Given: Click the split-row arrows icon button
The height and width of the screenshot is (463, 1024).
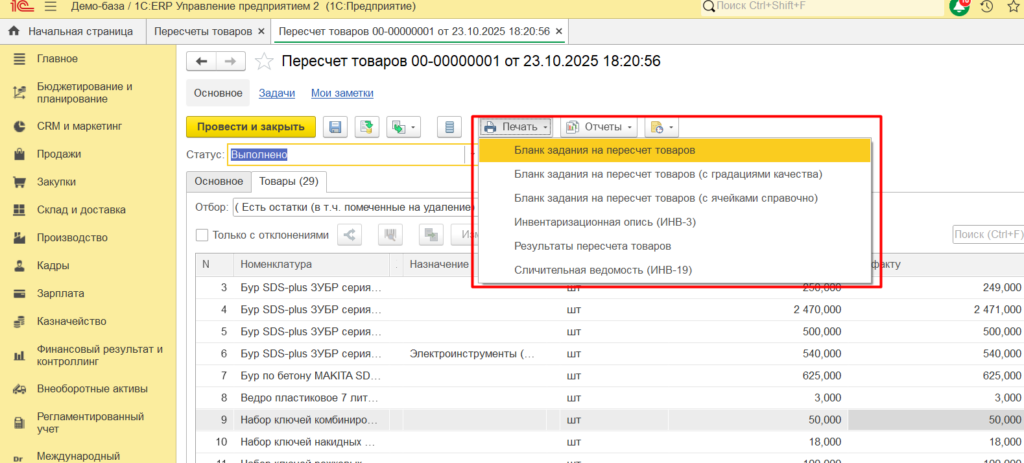Looking at the screenshot, I should (349, 235).
